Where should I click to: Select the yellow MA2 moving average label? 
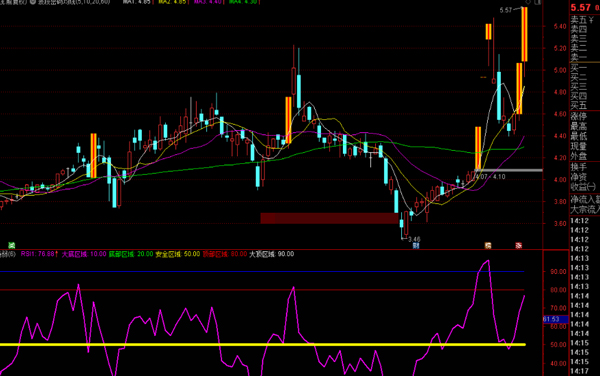click(172, 2)
